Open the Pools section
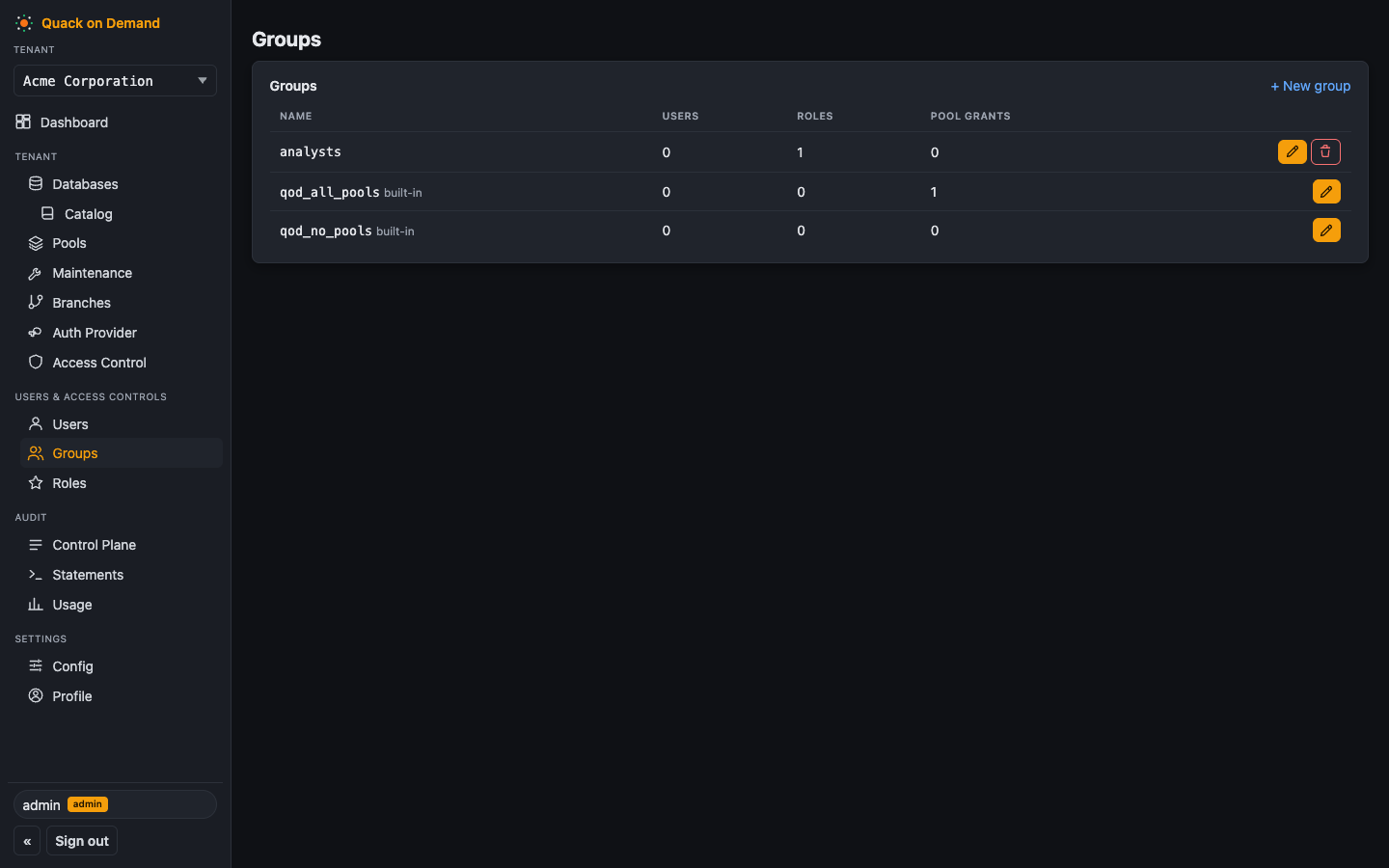This screenshot has height=868, width=1389. pyautogui.click(x=121, y=243)
